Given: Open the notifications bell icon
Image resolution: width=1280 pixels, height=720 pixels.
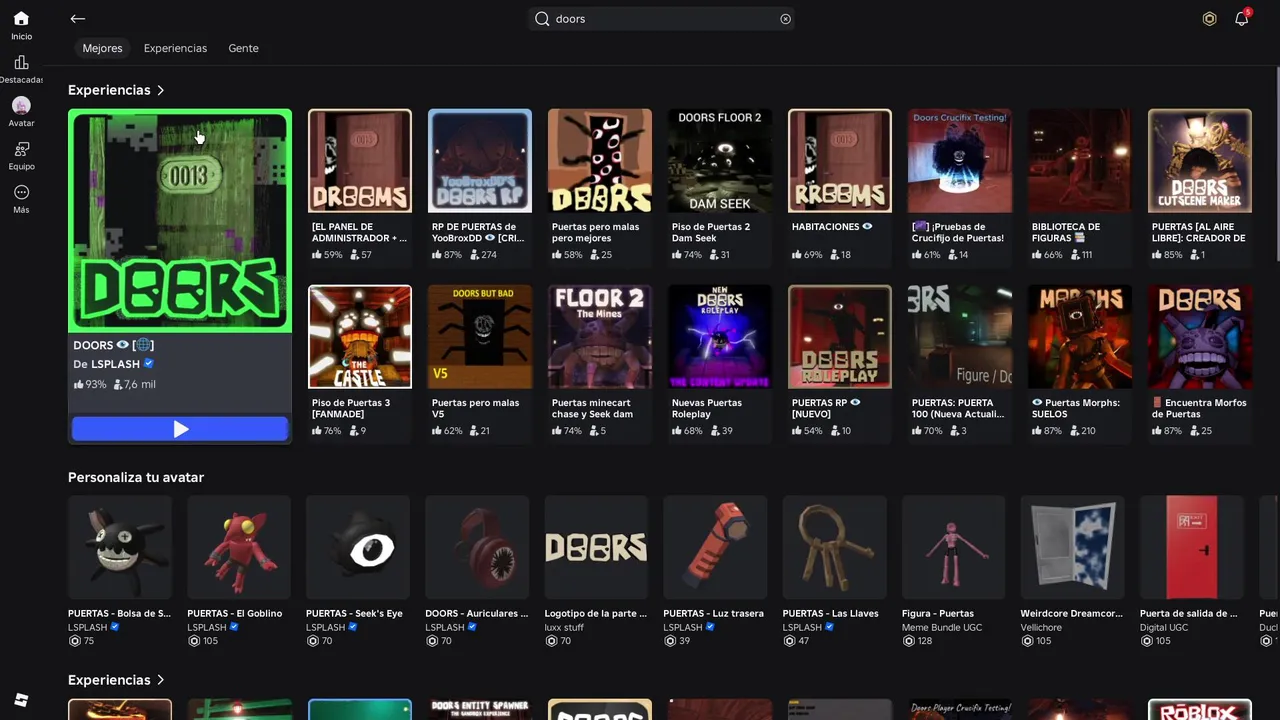Looking at the screenshot, I should coord(1242,19).
